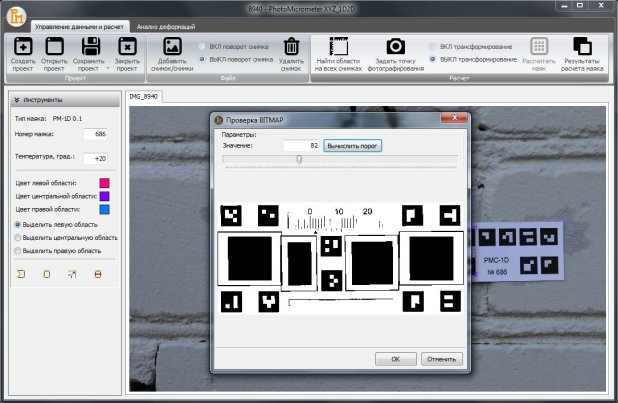
Task: Delete the photo with Удалить снимок
Action: [x=291, y=47]
